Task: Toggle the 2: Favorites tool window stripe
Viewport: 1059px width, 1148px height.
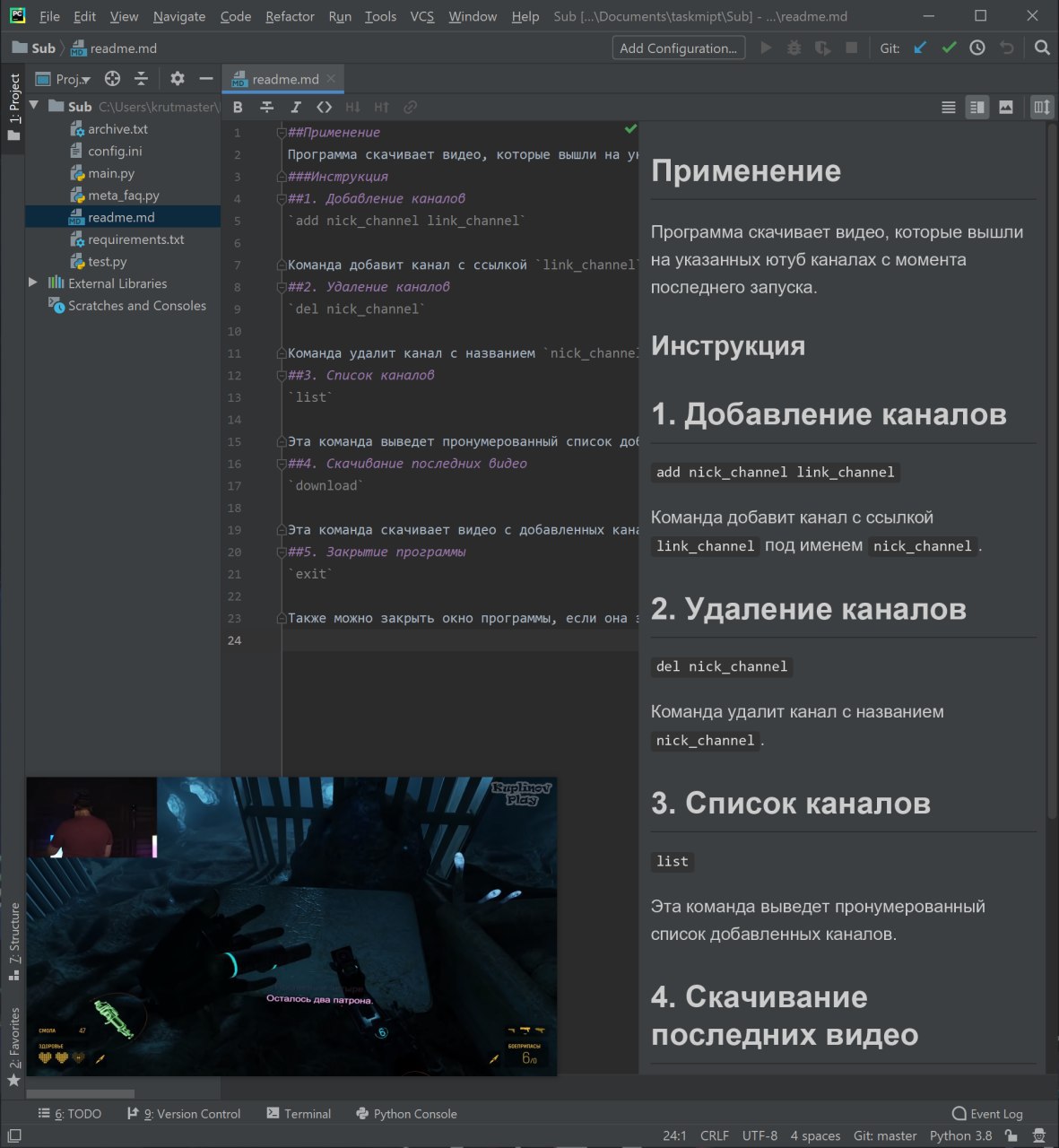Action: [13, 1047]
